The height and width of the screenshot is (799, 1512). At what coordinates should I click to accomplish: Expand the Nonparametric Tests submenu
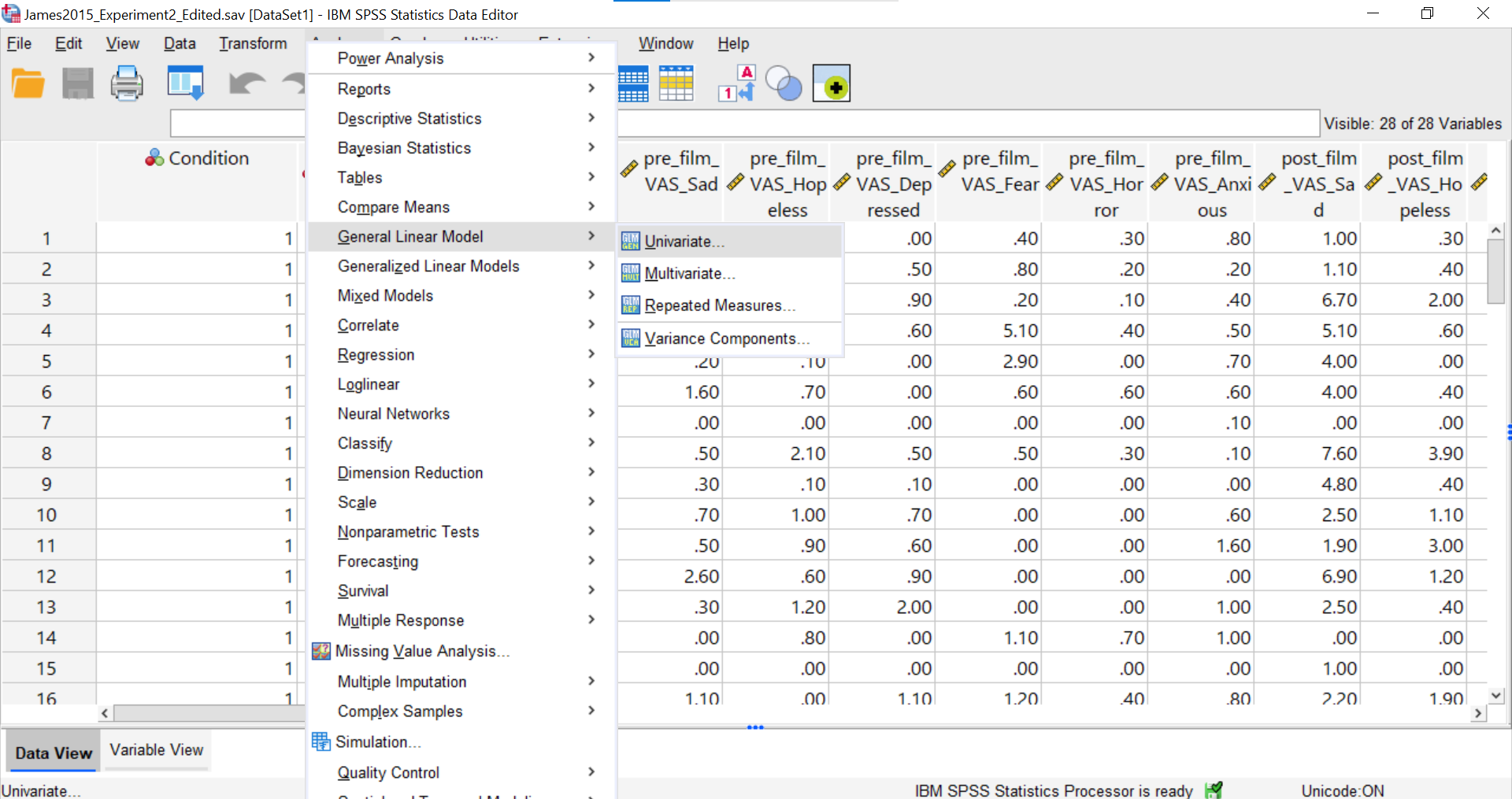click(461, 531)
